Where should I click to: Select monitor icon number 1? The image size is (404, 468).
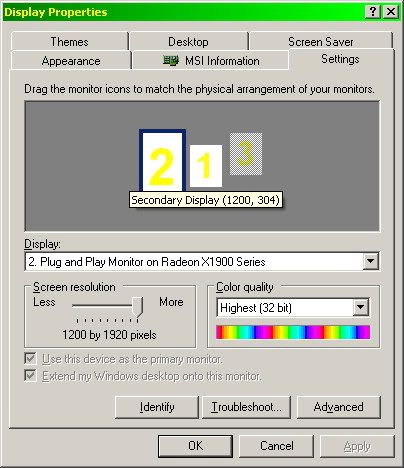(206, 166)
